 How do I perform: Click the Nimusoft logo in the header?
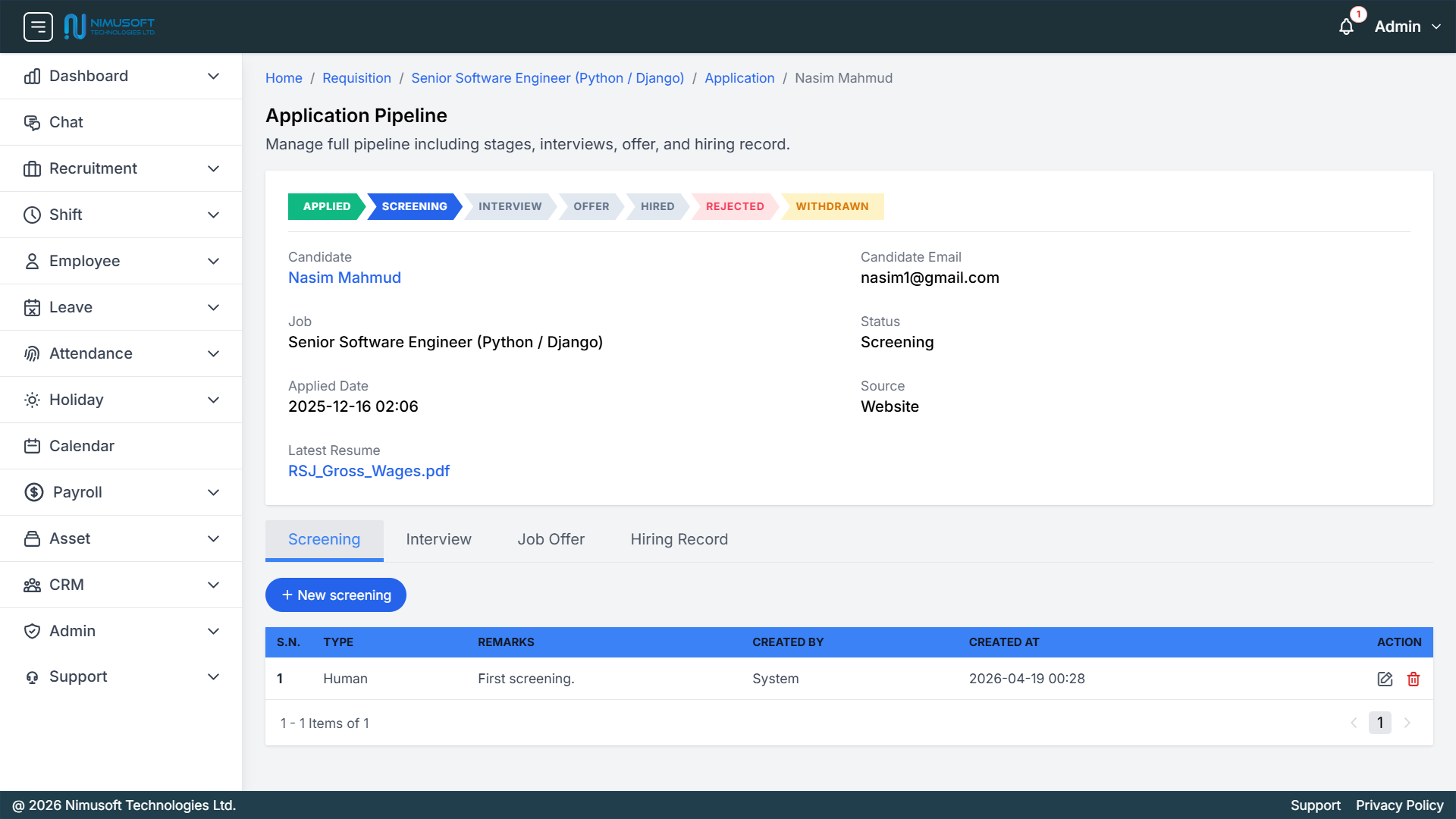pos(109,26)
